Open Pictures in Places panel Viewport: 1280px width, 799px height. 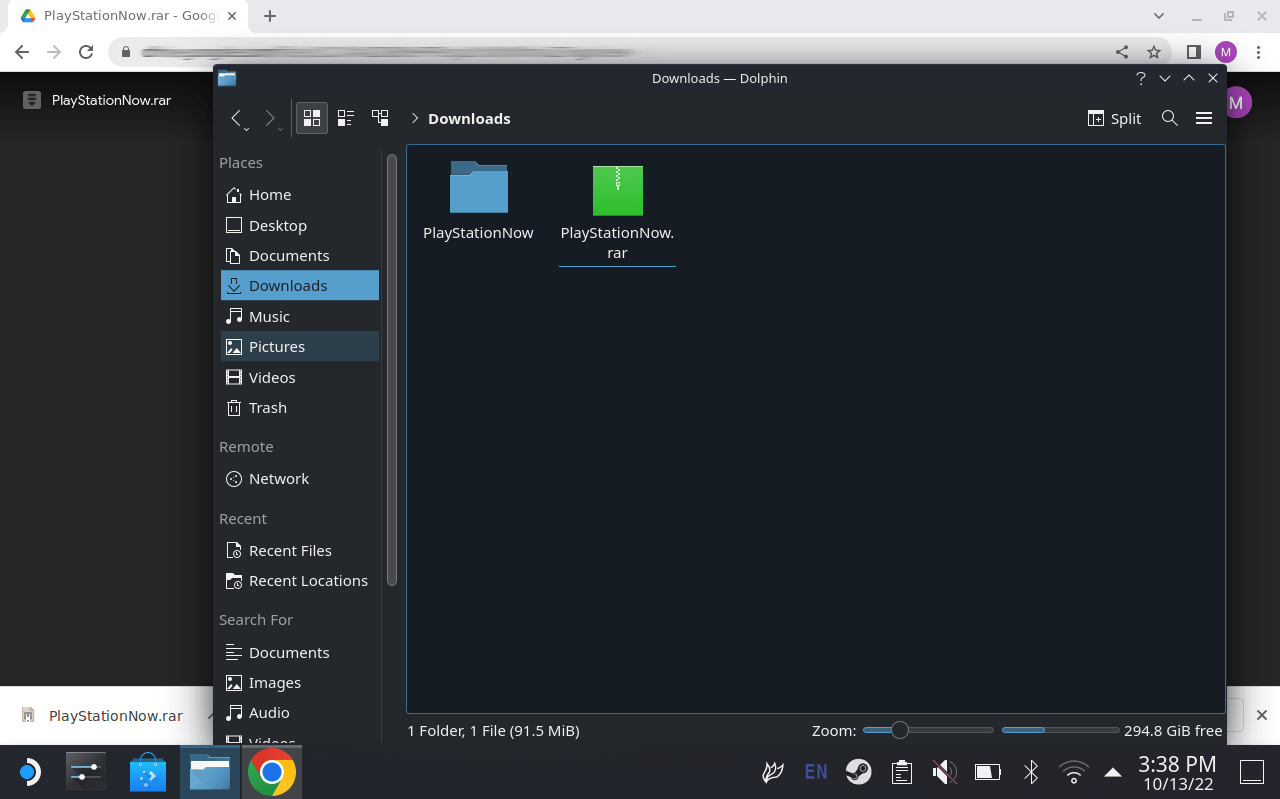300,346
